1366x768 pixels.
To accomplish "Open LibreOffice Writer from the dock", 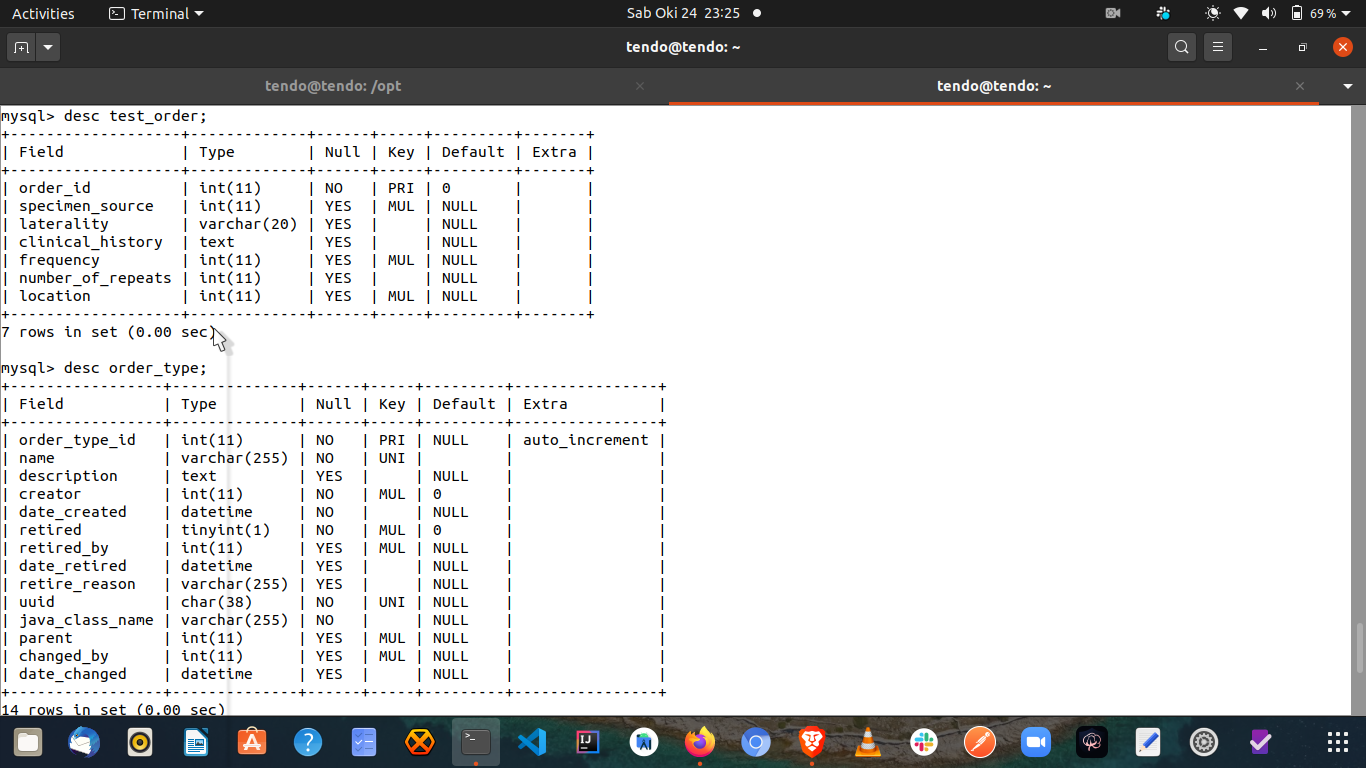I will (x=196, y=742).
